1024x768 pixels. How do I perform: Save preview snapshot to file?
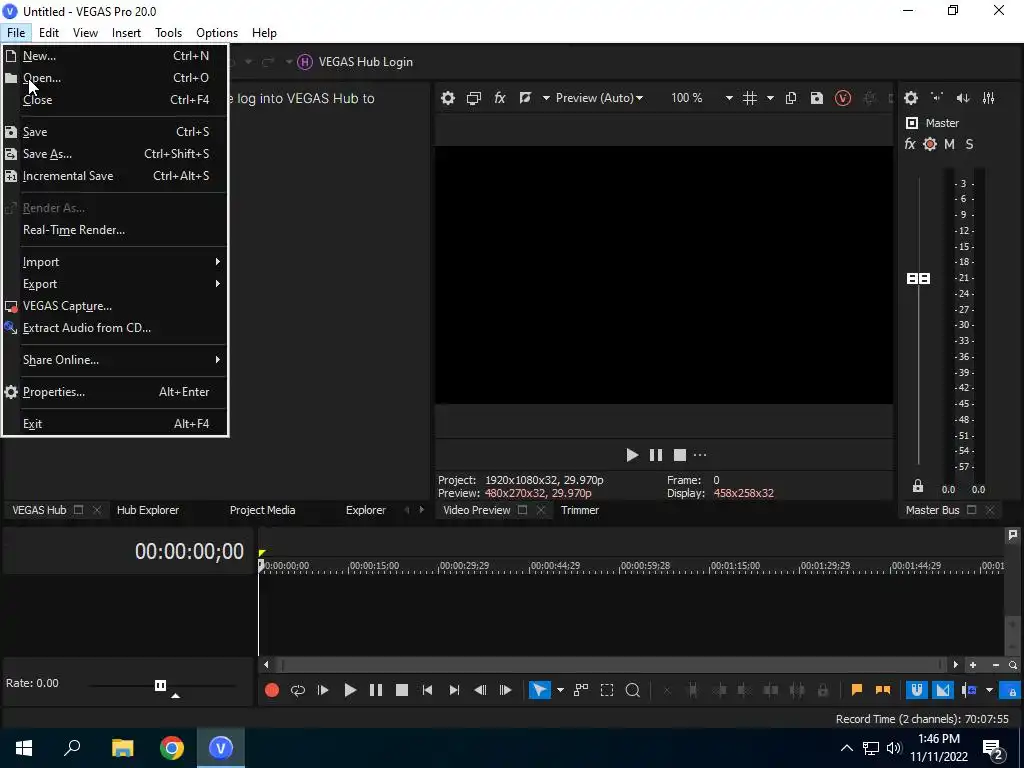click(x=816, y=98)
